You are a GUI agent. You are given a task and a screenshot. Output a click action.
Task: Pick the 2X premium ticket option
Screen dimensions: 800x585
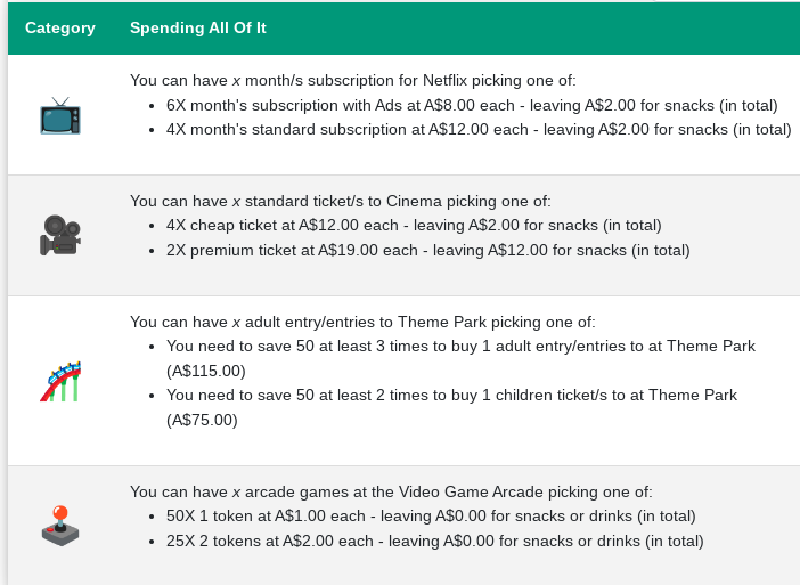(428, 249)
